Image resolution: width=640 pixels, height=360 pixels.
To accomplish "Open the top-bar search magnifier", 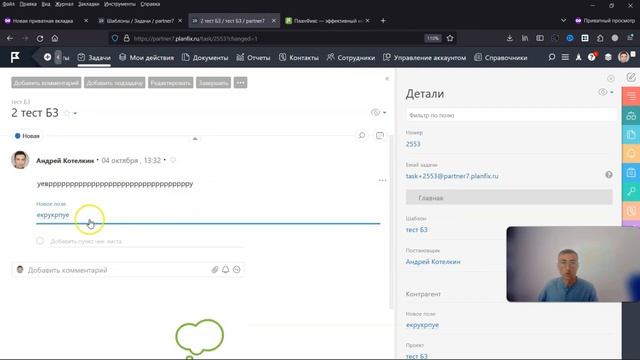I will click(551, 57).
